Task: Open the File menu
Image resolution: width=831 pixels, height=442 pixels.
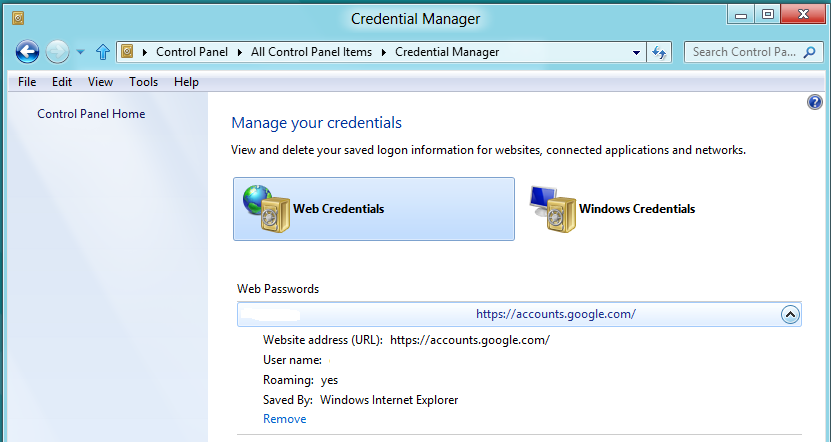Action: (27, 82)
